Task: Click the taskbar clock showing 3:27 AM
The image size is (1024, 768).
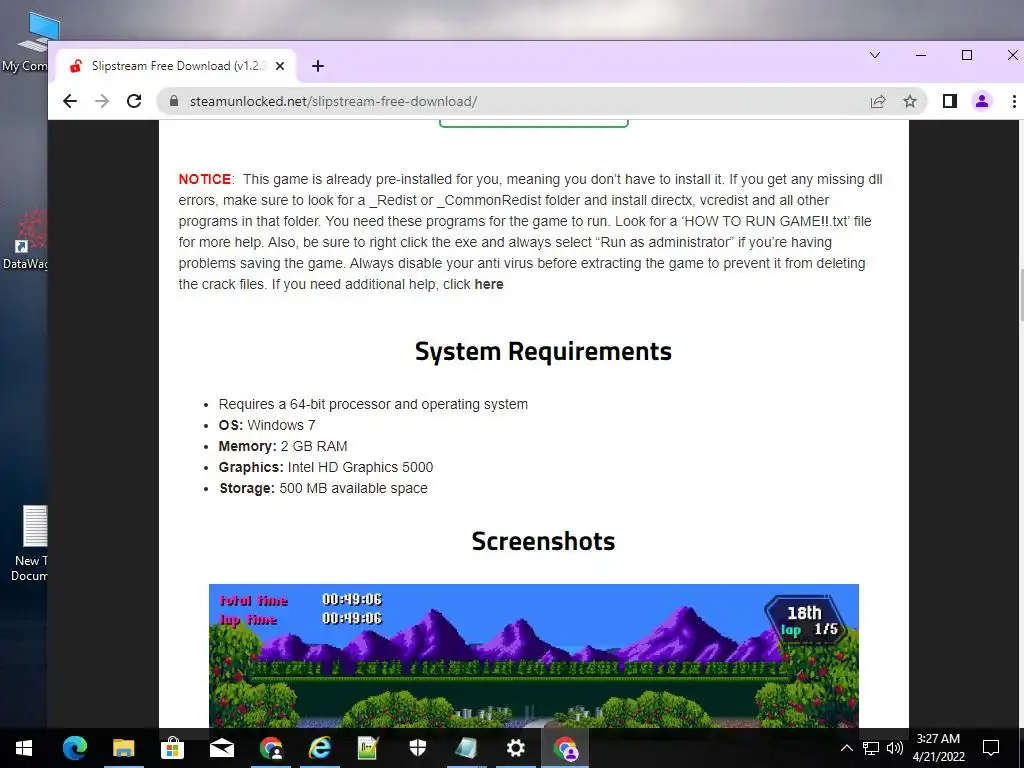Action: click(x=938, y=748)
